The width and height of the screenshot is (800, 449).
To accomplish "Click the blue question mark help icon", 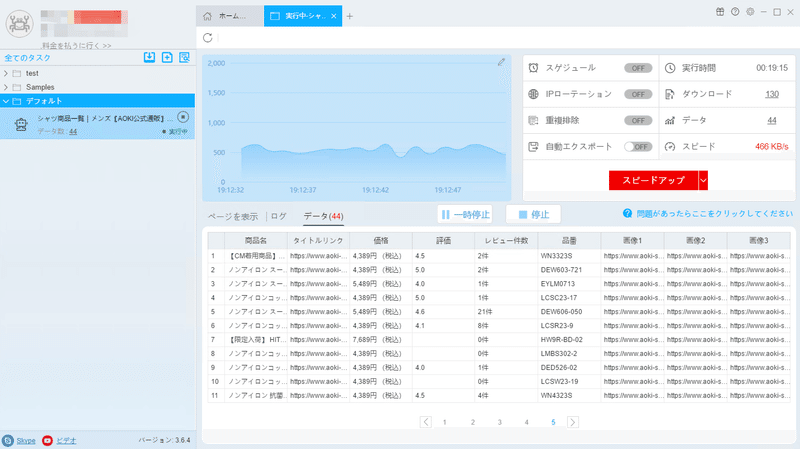I will coord(628,213).
